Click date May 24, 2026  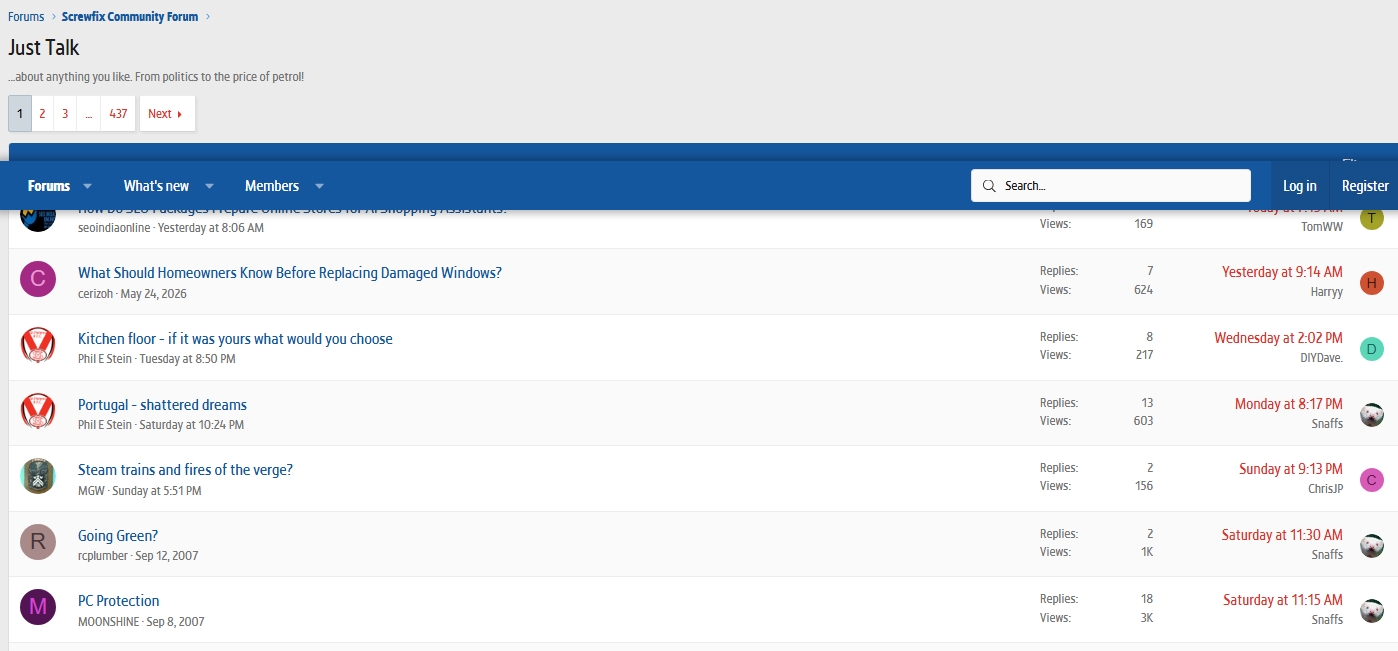pos(153,294)
